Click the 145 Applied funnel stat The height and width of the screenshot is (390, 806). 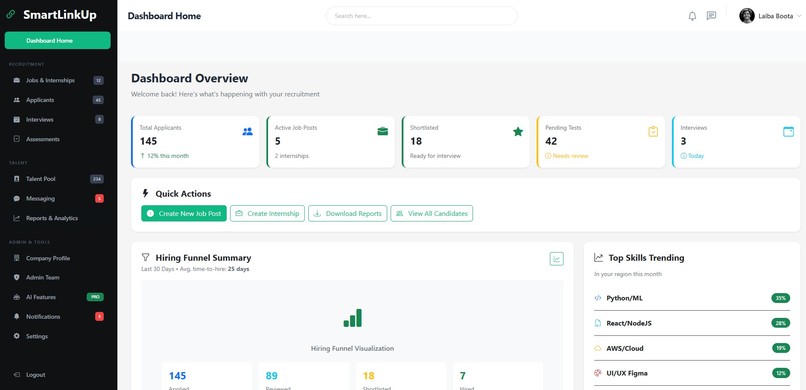[x=207, y=376]
